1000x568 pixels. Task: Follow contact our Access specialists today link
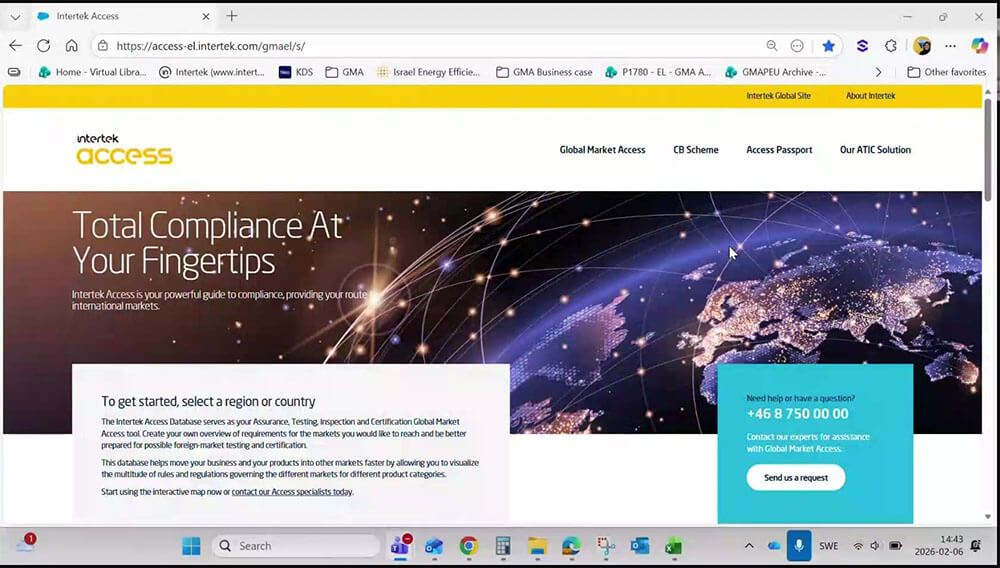coord(291,492)
